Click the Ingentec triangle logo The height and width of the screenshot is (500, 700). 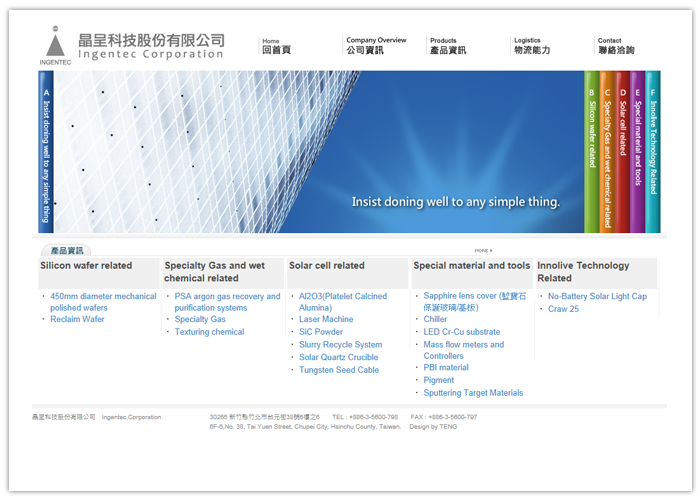55,43
